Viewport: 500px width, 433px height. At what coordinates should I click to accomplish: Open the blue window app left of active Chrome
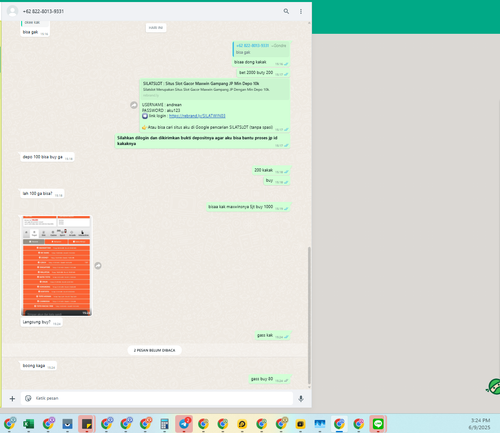coord(320,424)
